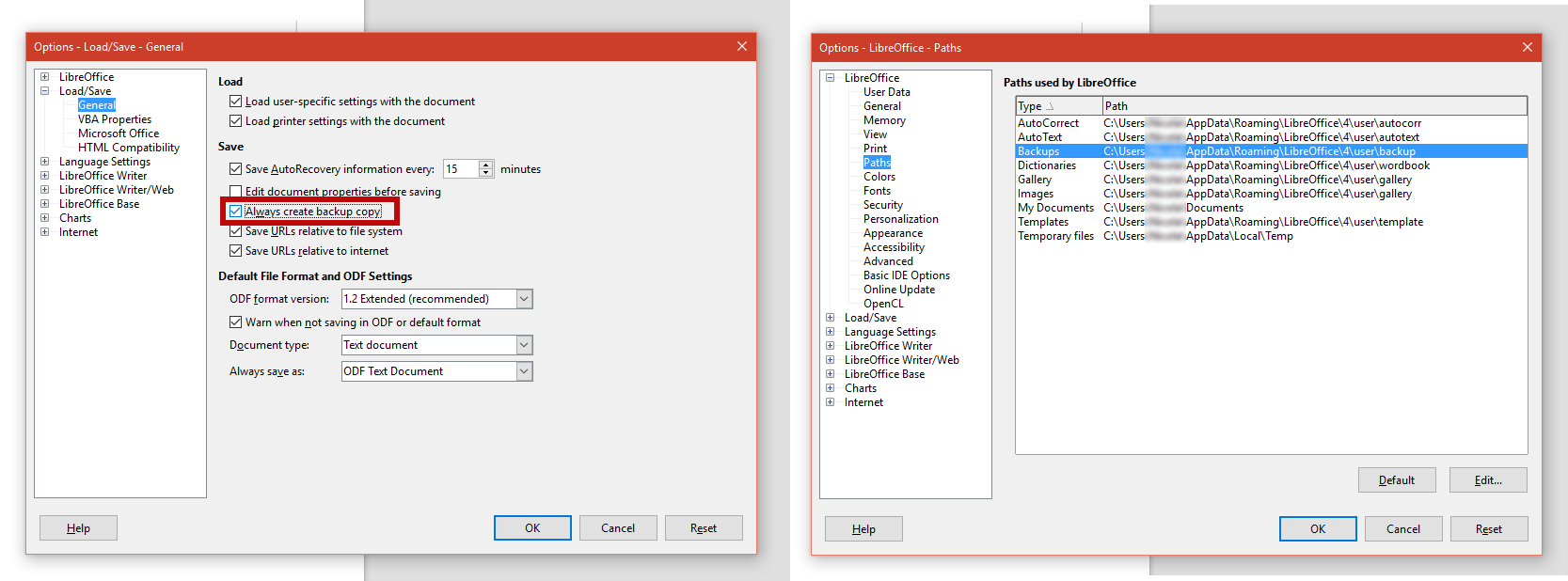Screen dimensions: 1568x581
Task: Select the highlighted Backups path row
Action: (1272, 151)
